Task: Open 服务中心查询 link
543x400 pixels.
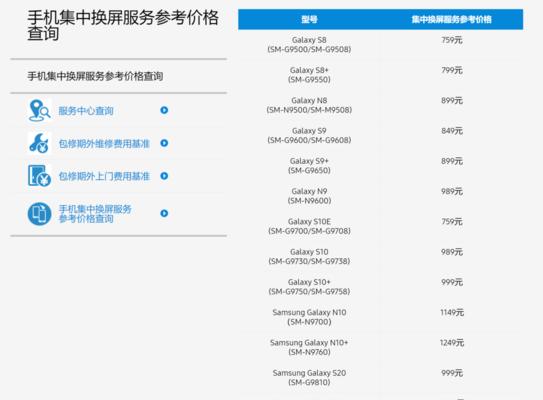Action: pyautogui.click(x=86, y=111)
